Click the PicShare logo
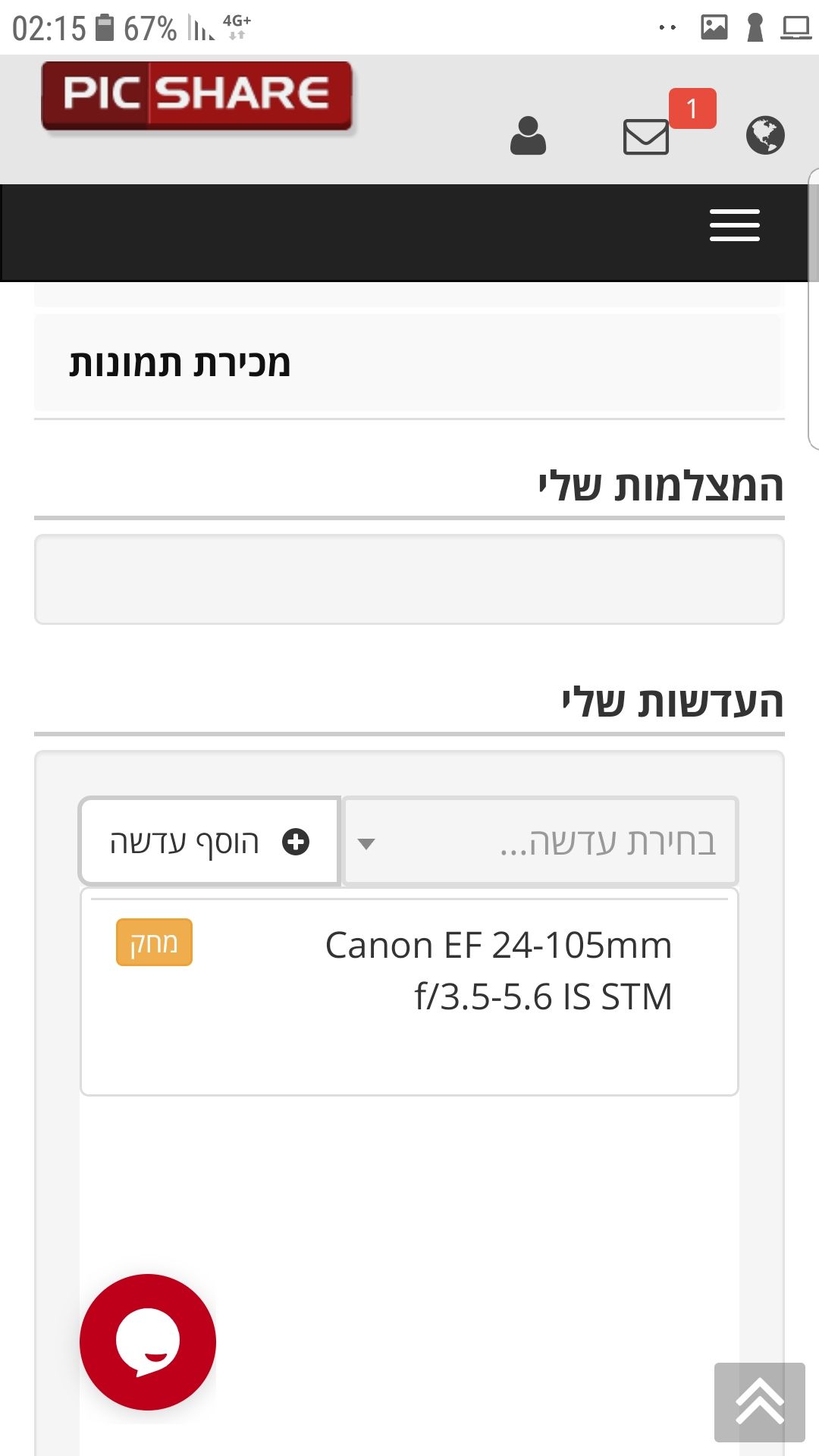819x1456 pixels. (x=197, y=96)
